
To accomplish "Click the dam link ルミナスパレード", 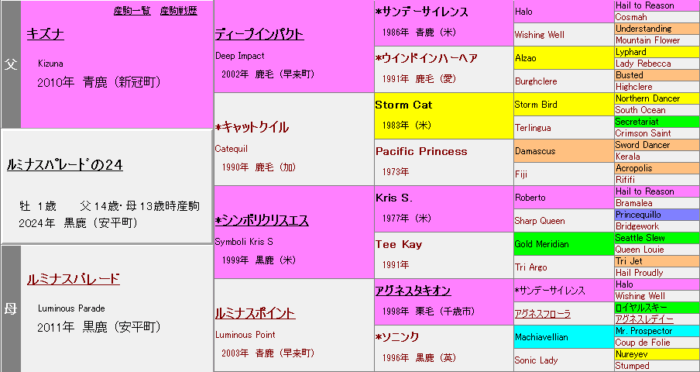I will 73,279.
